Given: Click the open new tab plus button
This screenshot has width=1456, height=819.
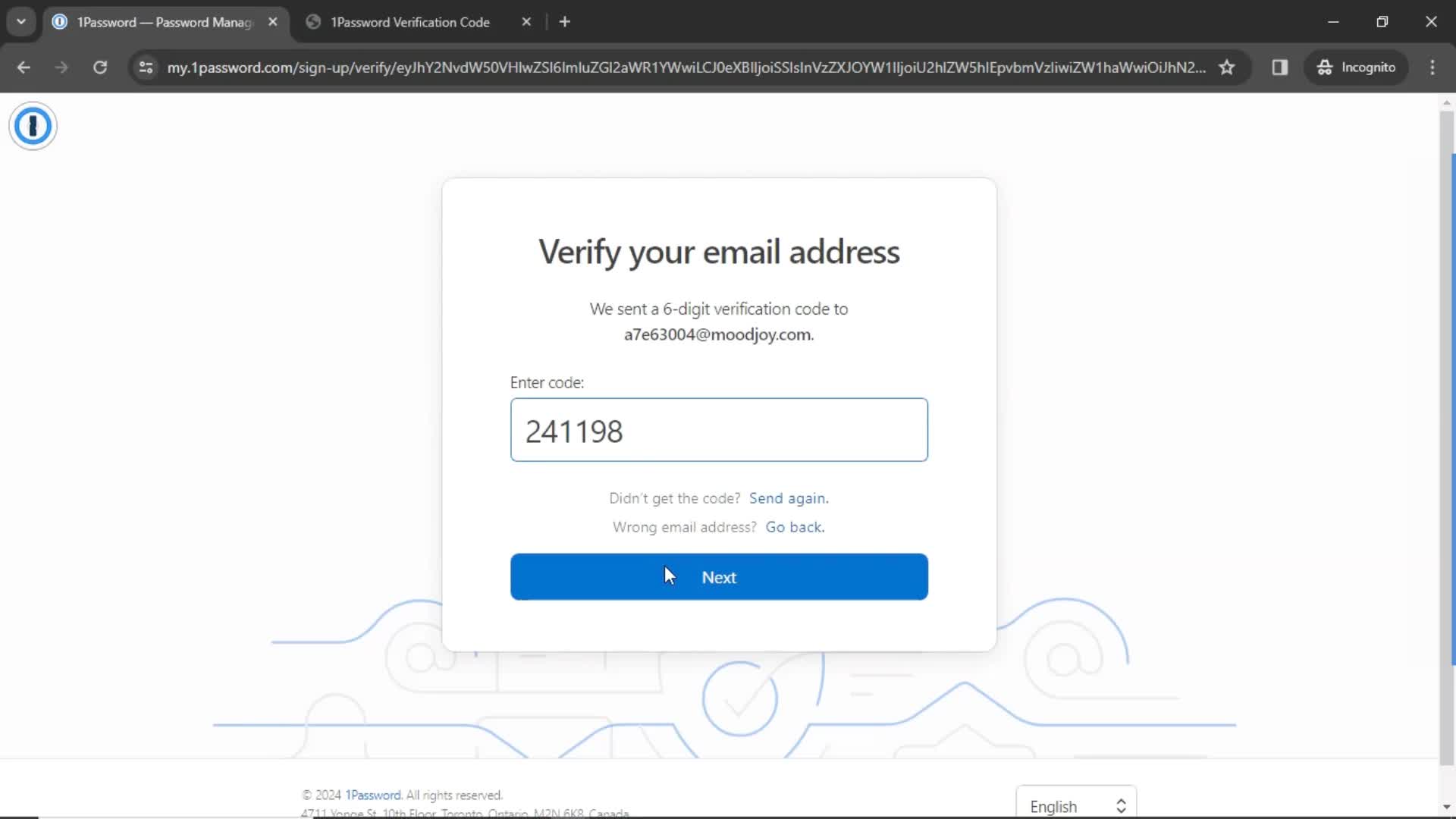Looking at the screenshot, I should [565, 22].
